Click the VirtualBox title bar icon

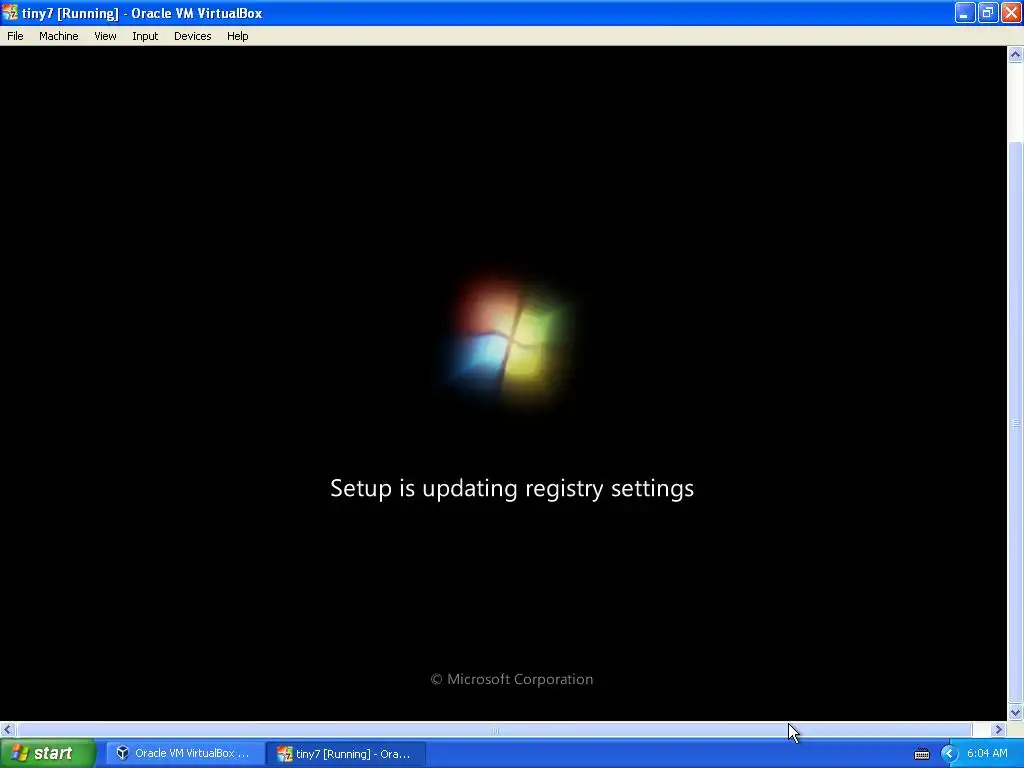pyautogui.click(x=10, y=12)
